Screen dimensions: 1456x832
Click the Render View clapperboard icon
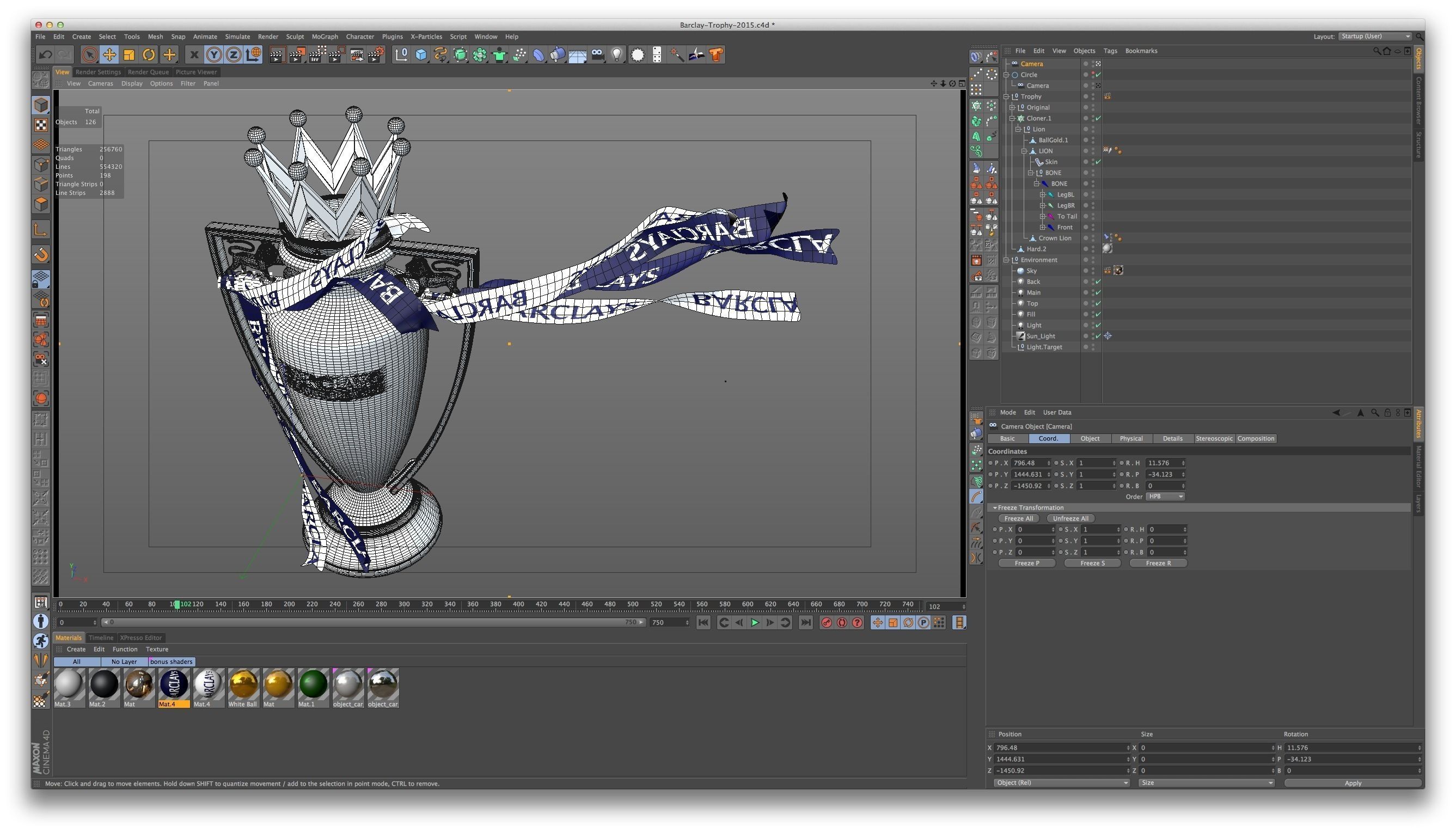[x=277, y=55]
